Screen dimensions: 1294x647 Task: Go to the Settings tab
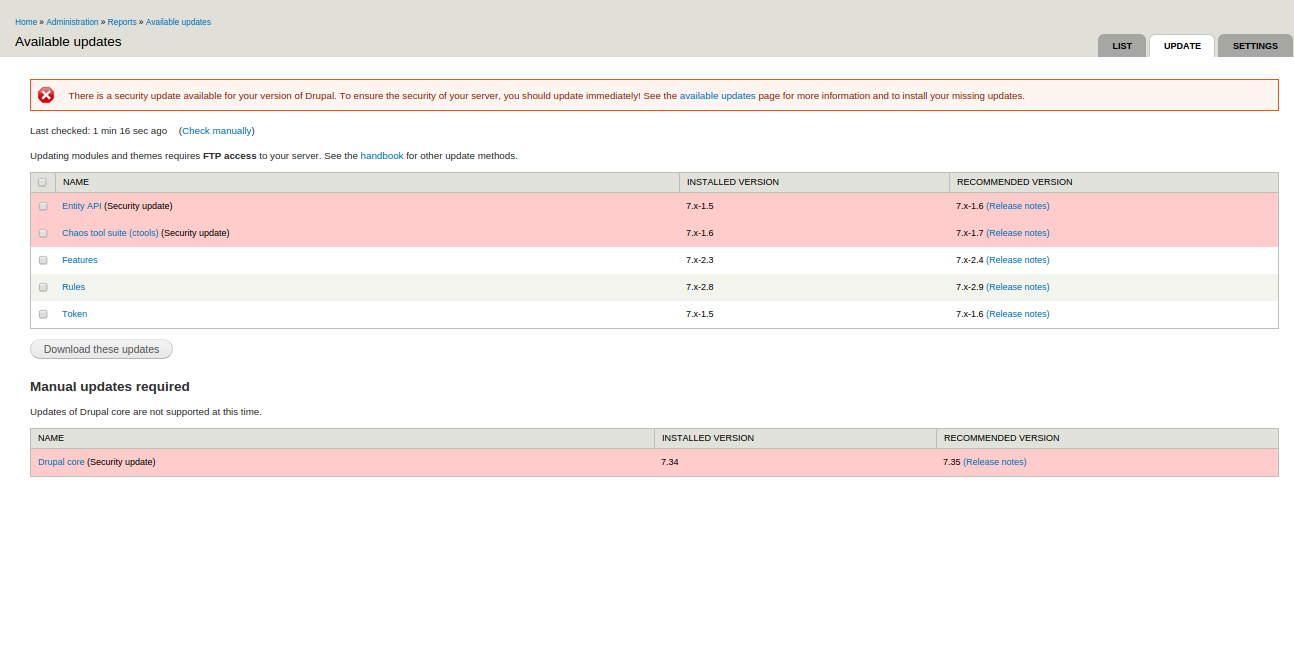tap(1255, 46)
